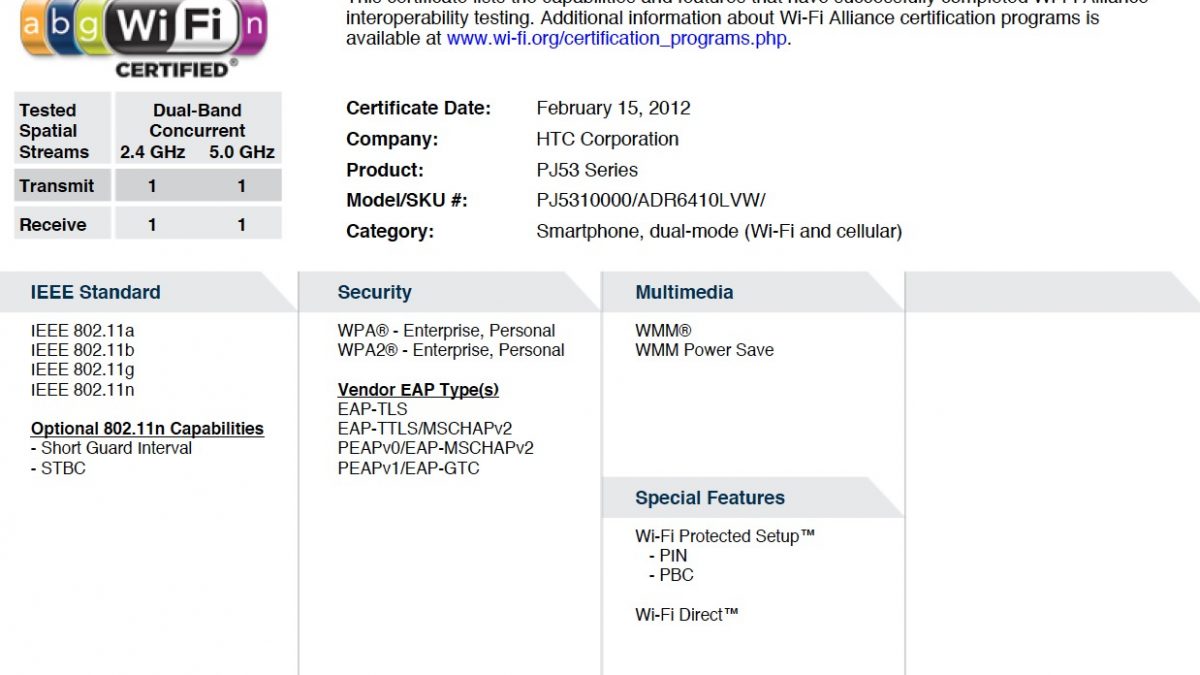Select the Multimedia section header
This screenshot has width=1200, height=675.
684,292
